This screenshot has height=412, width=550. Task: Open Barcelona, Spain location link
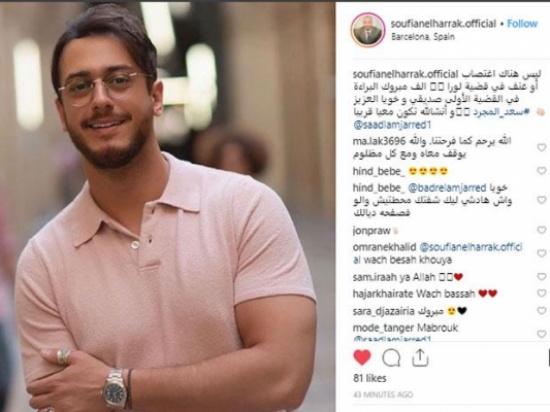(423, 36)
